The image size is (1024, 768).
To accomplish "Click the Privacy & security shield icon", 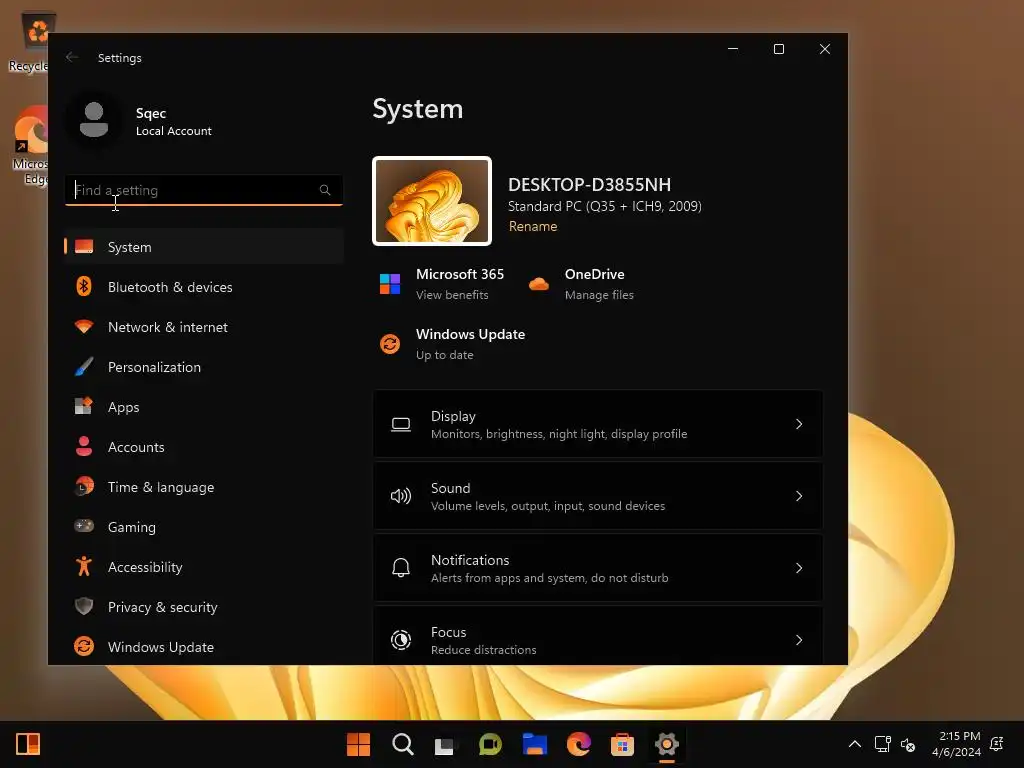I will point(84,606).
